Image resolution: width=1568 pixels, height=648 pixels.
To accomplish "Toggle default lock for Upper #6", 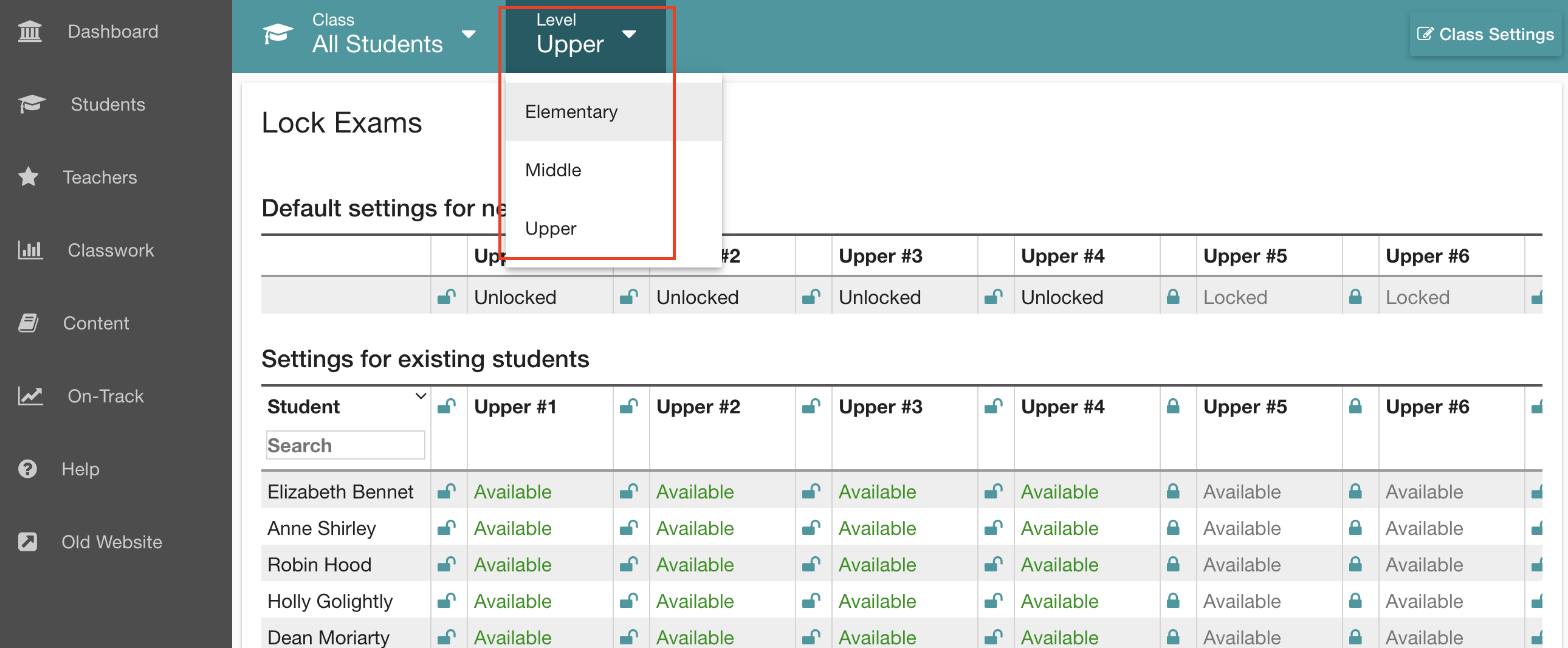I will coord(1355,297).
